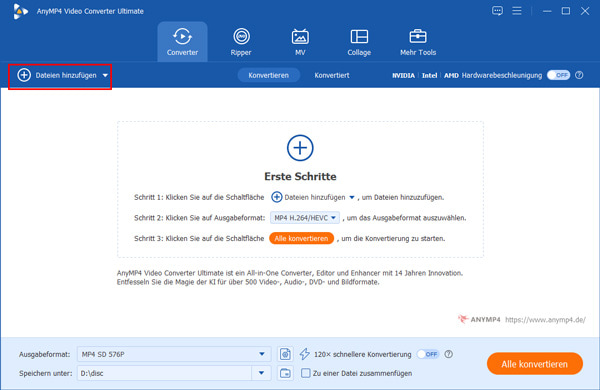Switch to the Ripper tab
600x390 pixels.
coord(241,42)
